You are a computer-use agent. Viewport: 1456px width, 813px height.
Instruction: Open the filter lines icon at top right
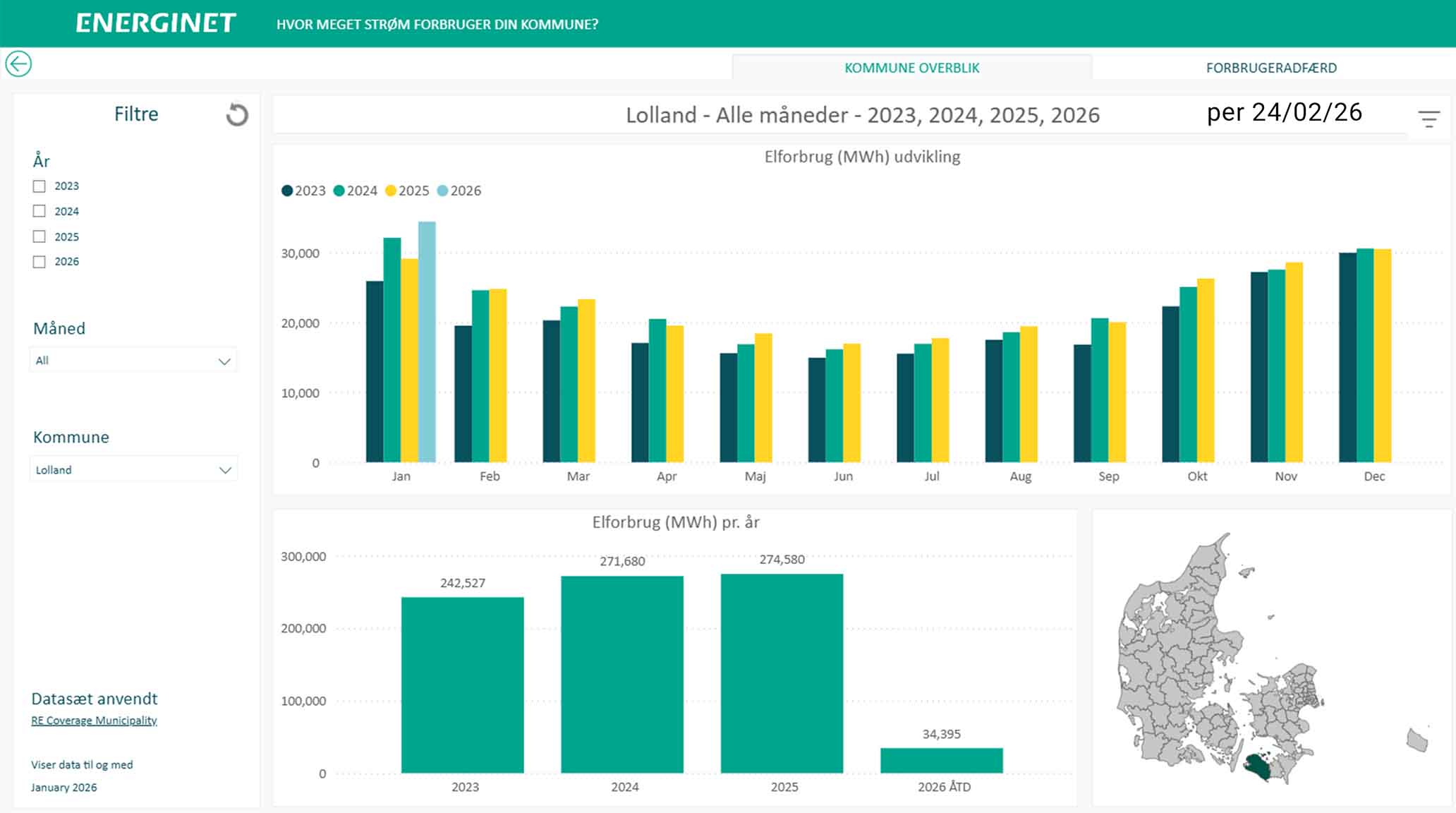pyautogui.click(x=1428, y=119)
